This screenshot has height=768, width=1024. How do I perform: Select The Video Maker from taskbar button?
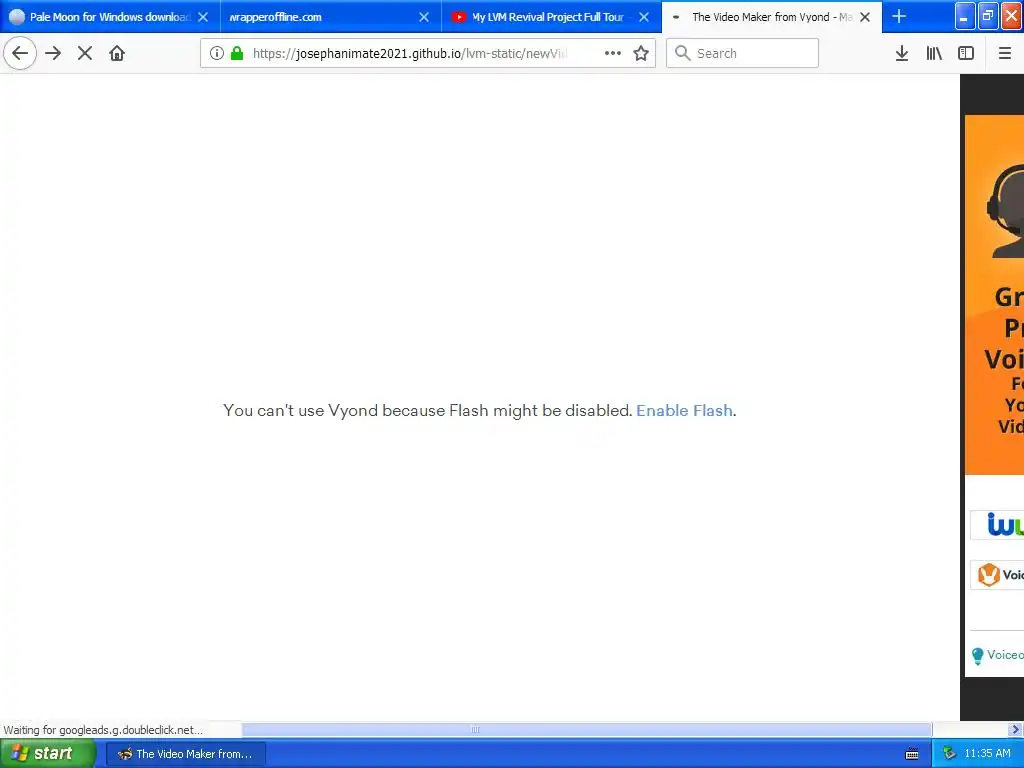[185, 754]
